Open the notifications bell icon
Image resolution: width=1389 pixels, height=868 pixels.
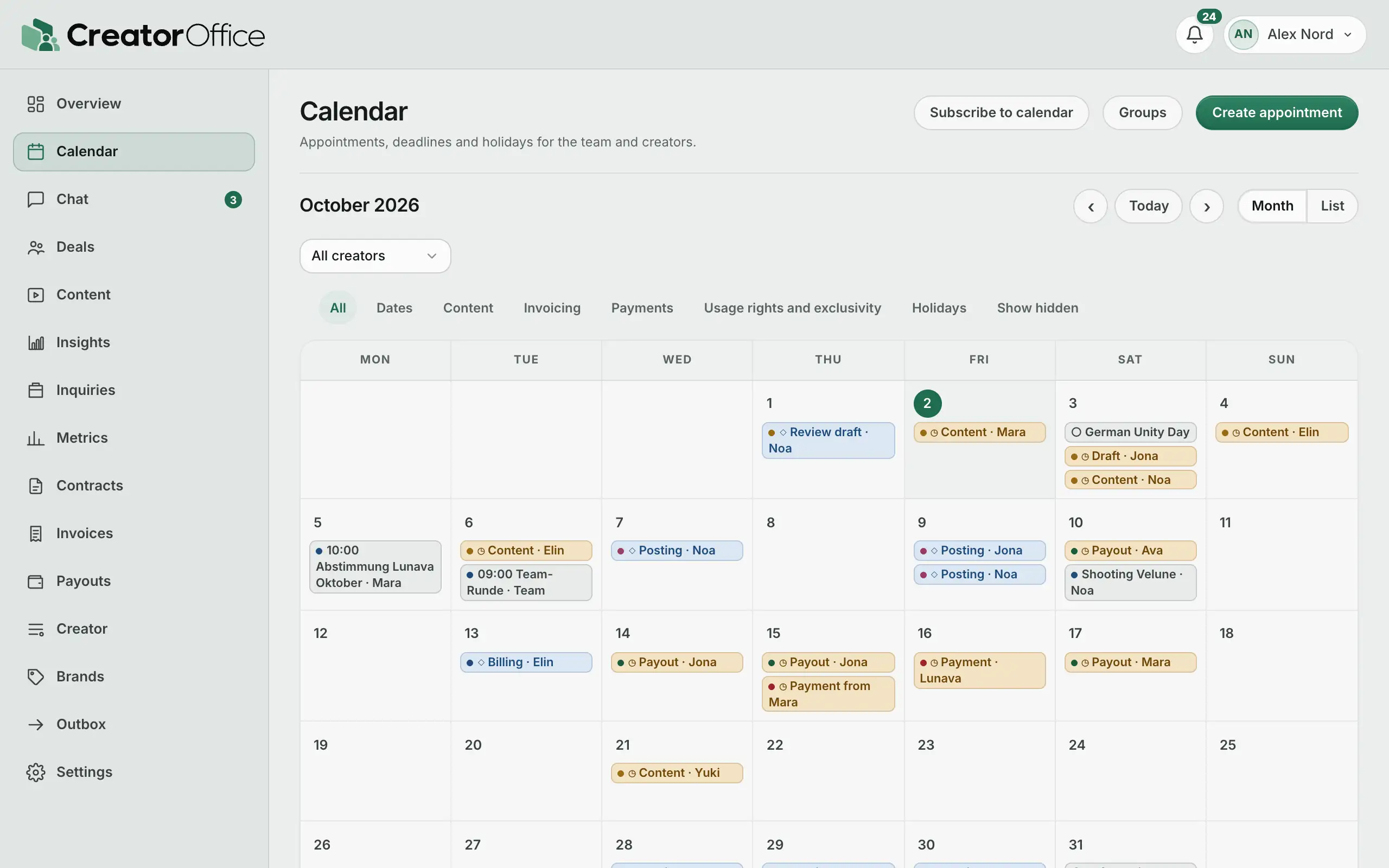tap(1194, 34)
